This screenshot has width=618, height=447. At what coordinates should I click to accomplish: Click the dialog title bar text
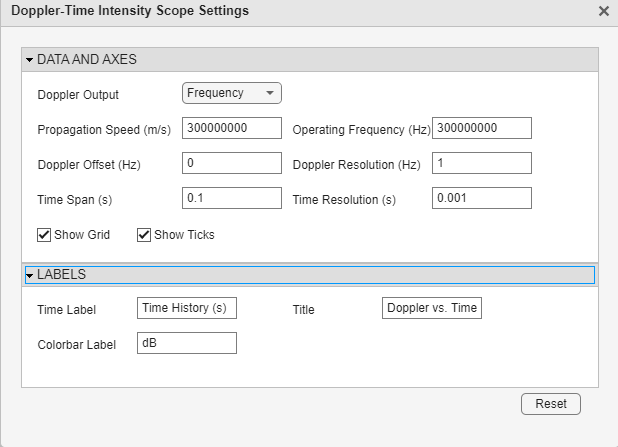(x=130, y=11)
